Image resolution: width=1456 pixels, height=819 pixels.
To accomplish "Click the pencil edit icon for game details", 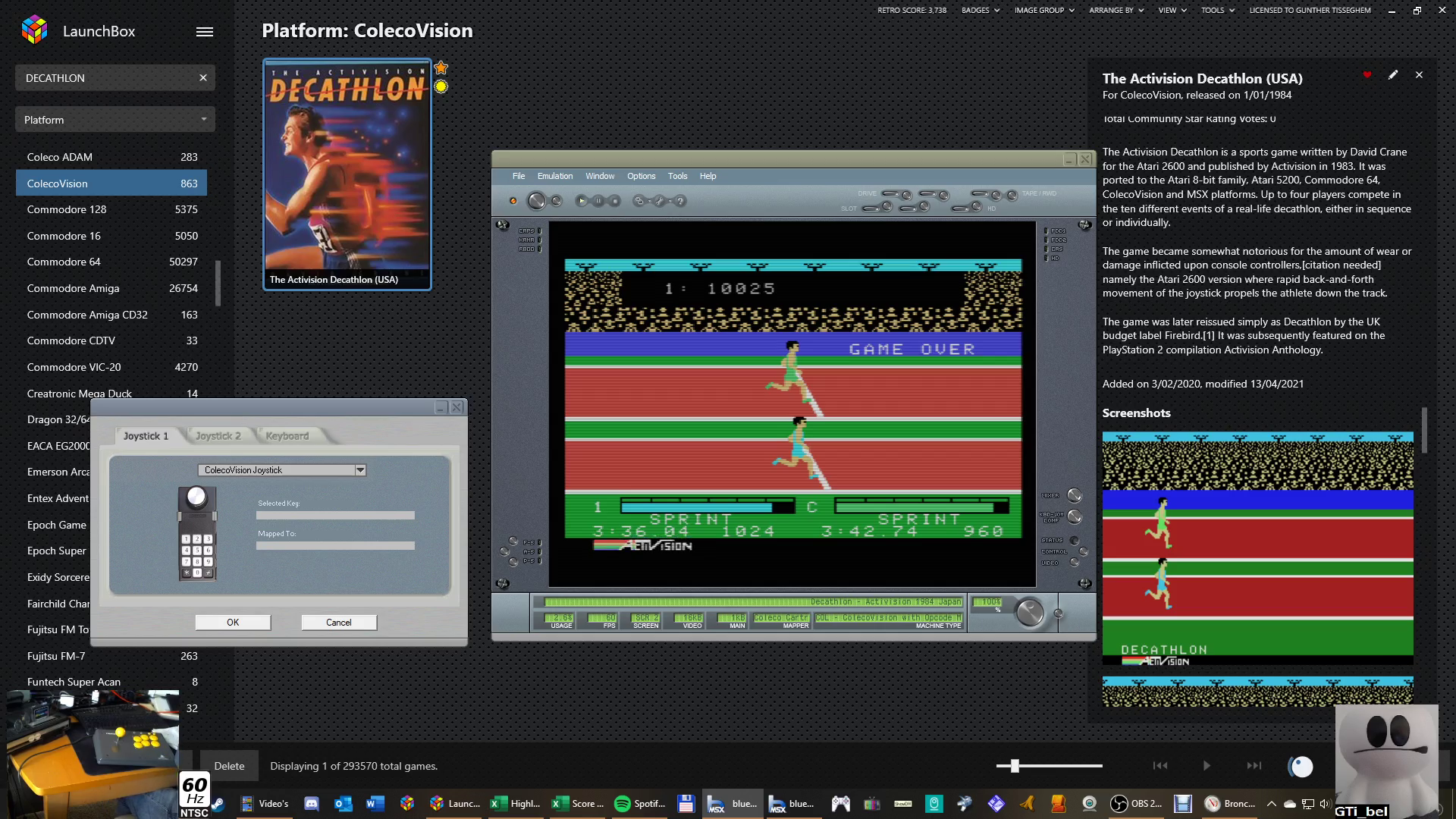I will point(1393,75).
